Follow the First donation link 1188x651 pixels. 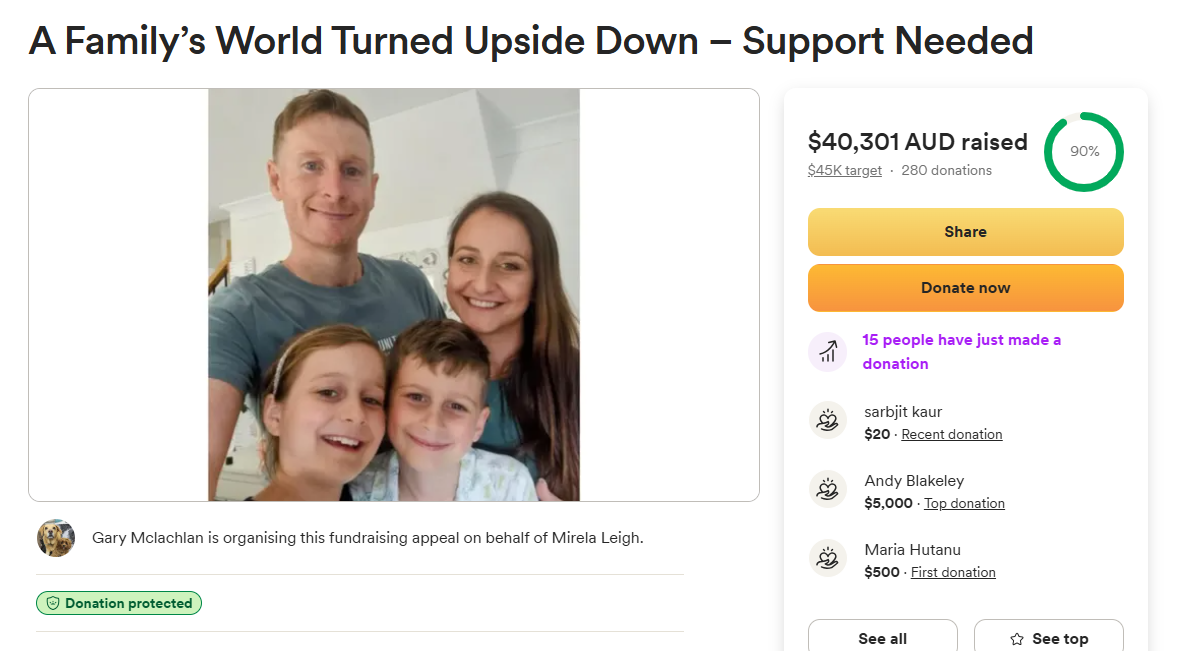(x=953, y=572)
